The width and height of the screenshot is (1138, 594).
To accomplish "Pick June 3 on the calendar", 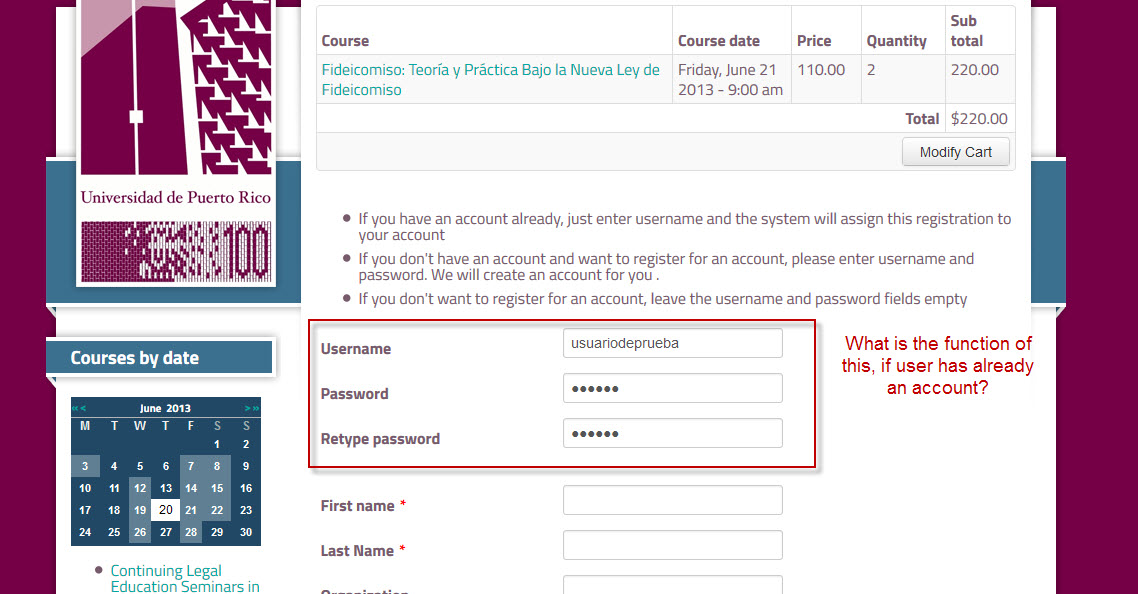I will 85,466.
